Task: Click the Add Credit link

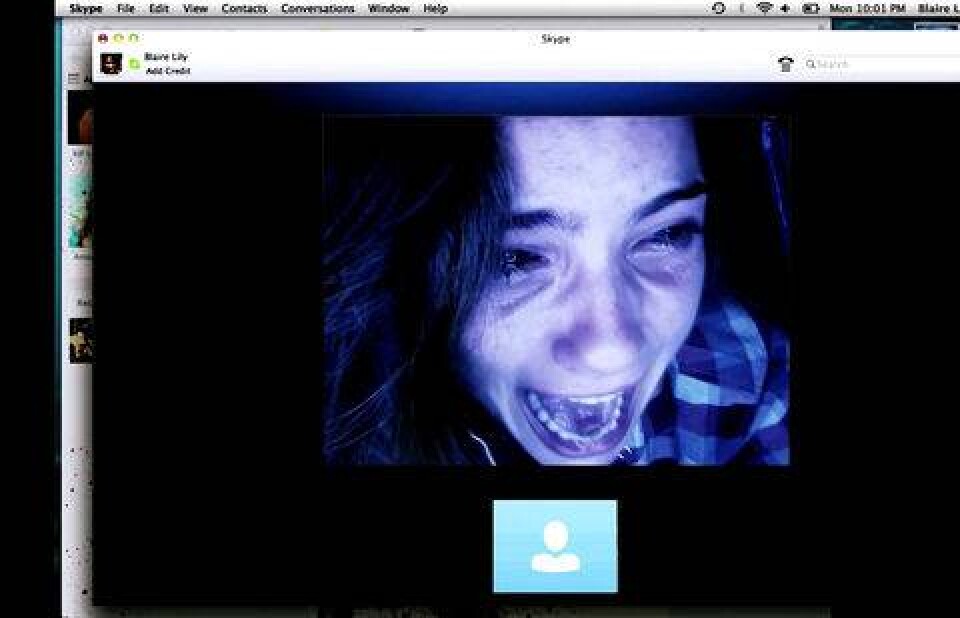Action: coord(168,71)
